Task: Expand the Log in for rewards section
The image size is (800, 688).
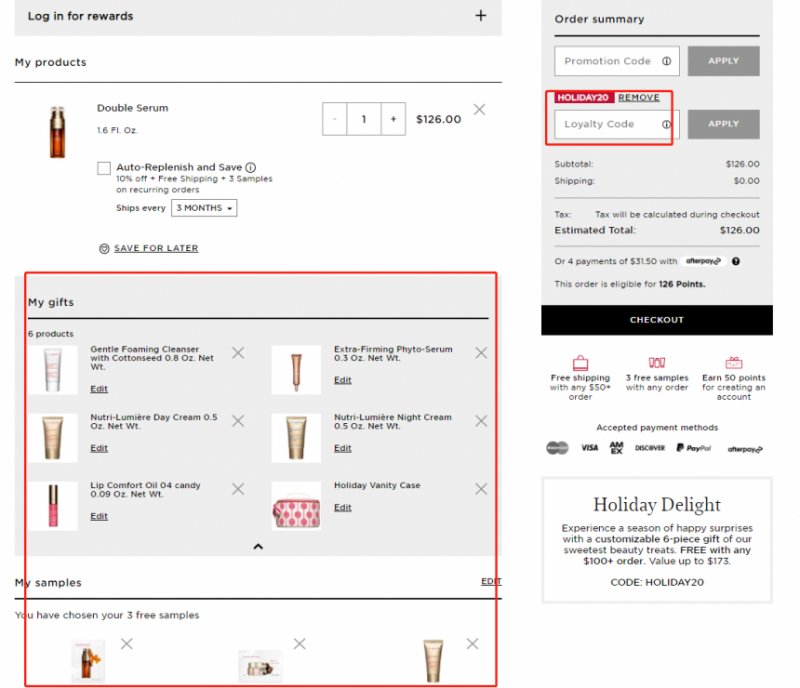Action: point(481,16)
